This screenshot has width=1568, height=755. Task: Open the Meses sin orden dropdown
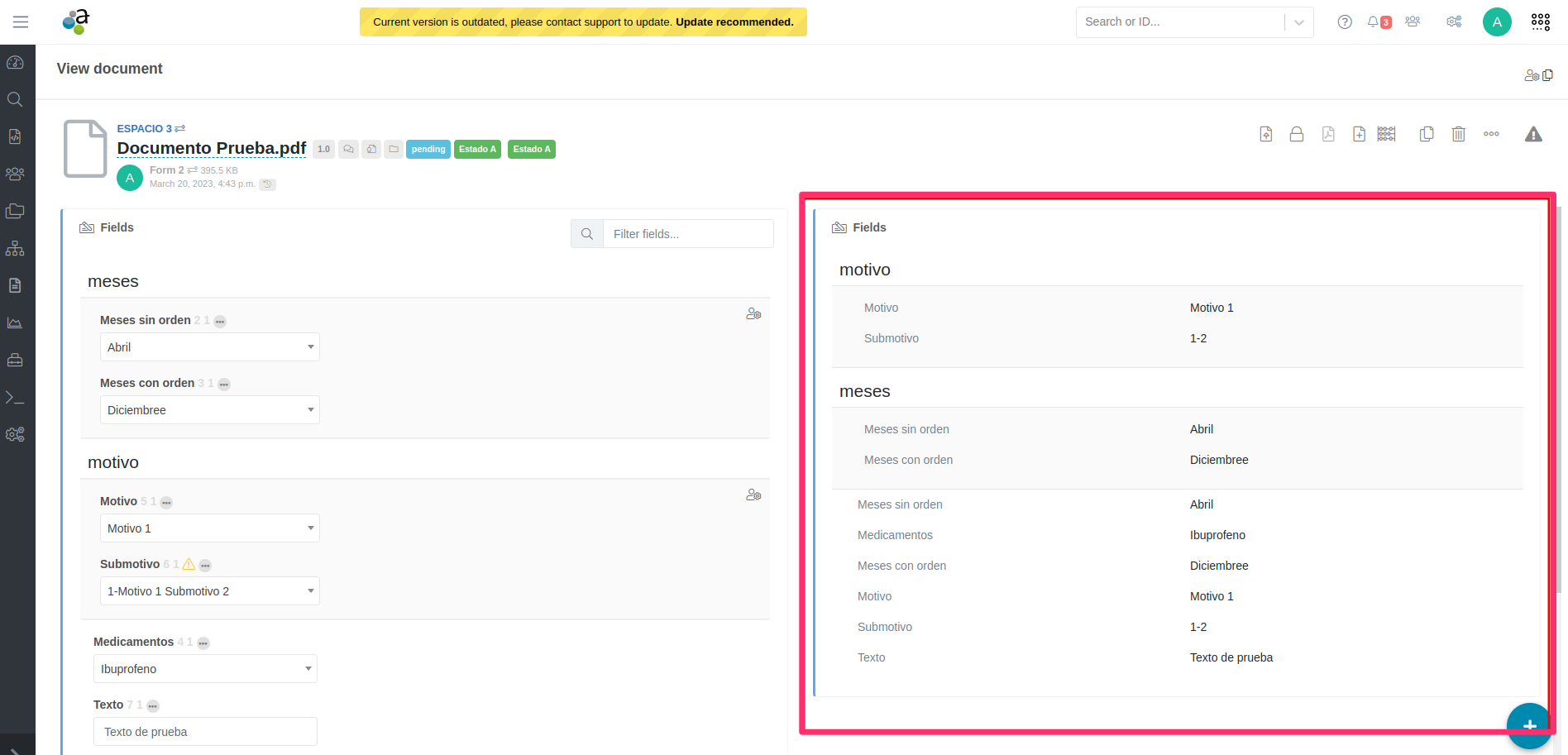pyautogui.click(x=209, y=347)
